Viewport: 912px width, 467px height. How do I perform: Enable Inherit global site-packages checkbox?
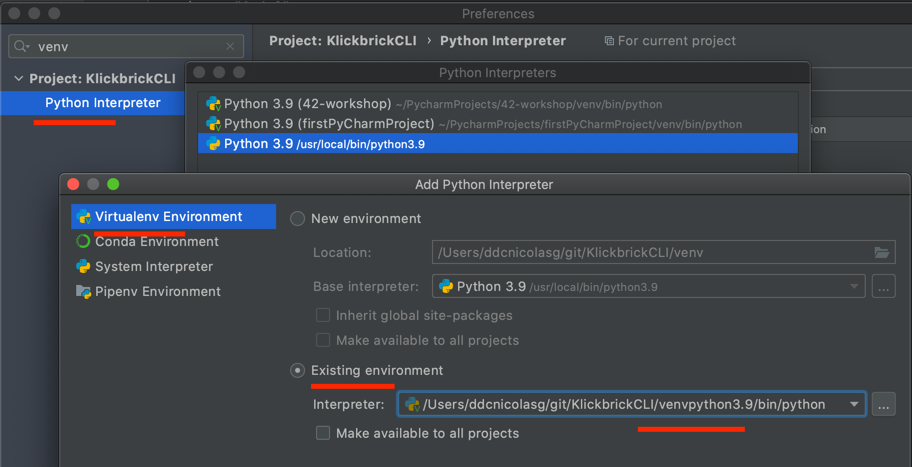click(x=323, y=315)
